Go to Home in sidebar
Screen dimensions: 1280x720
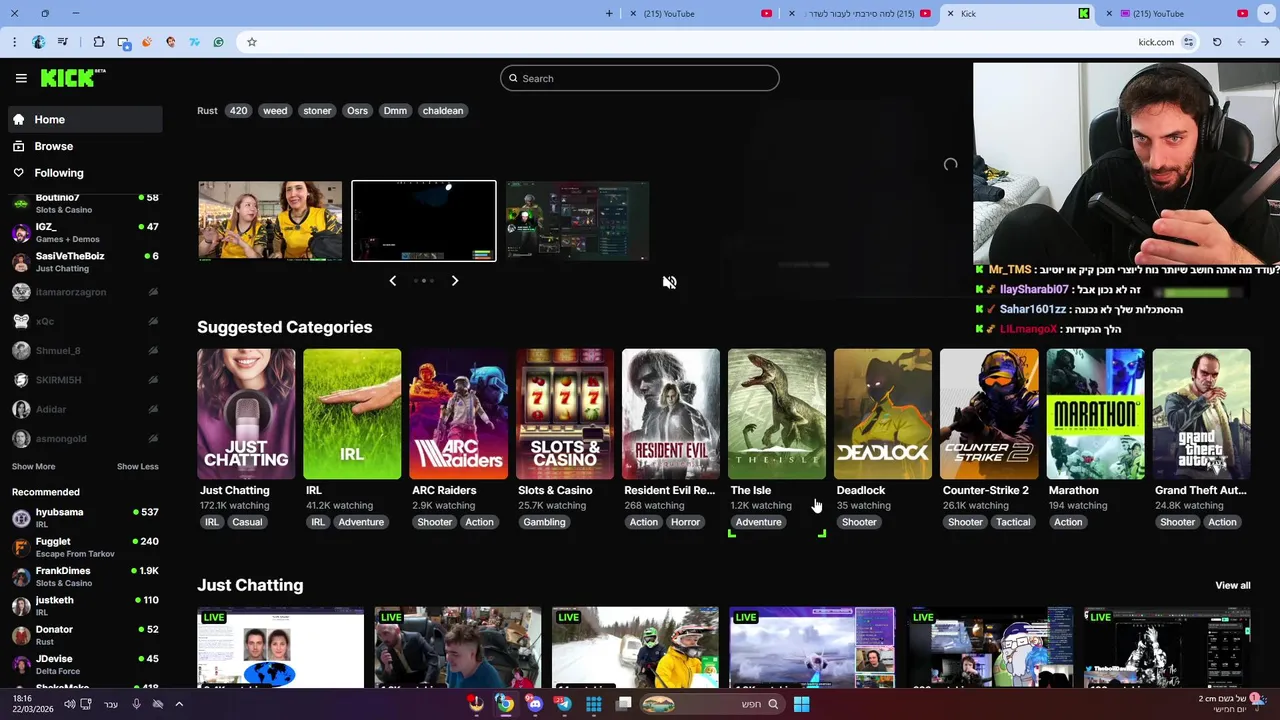pyautogui.click(x=85, y=119)
